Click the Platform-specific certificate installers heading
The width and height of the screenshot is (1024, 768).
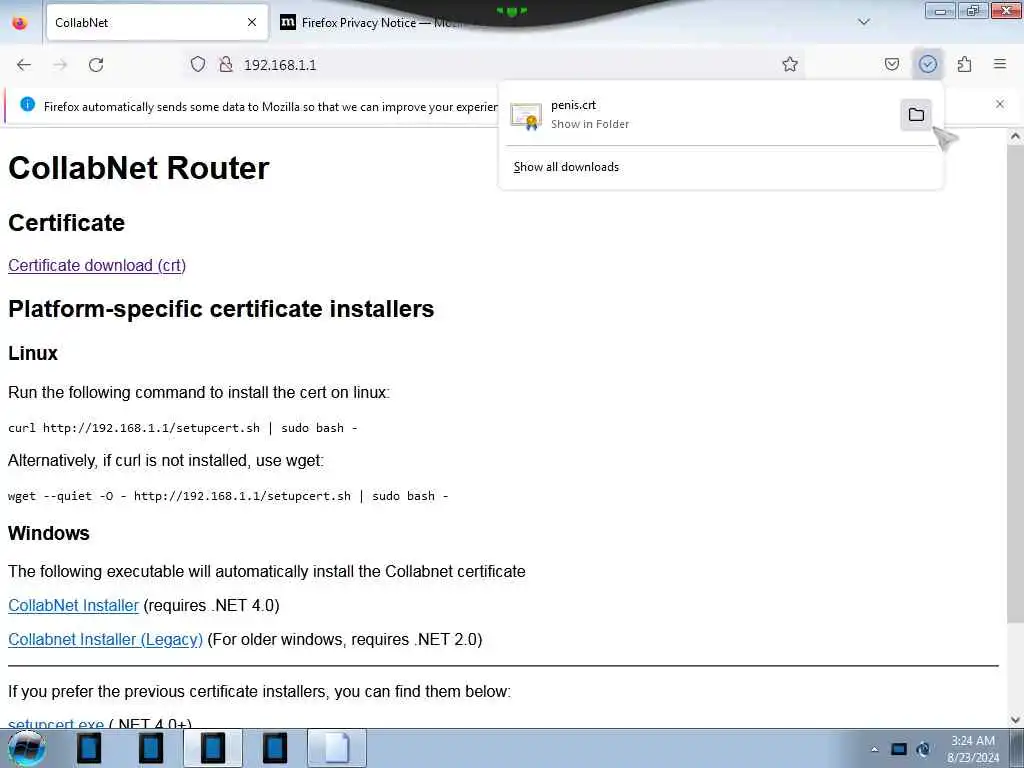pyautogui.click(x=221, y=309)
